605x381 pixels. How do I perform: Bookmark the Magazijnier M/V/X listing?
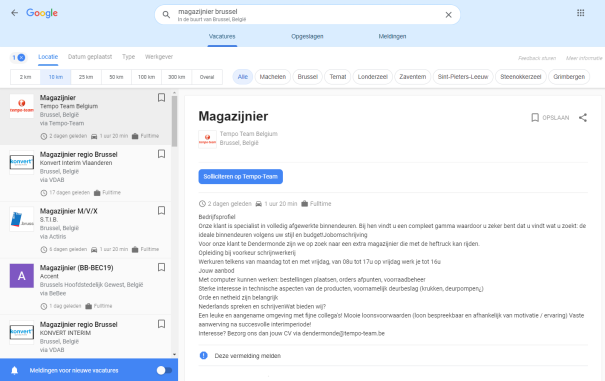tap(161, 210)
